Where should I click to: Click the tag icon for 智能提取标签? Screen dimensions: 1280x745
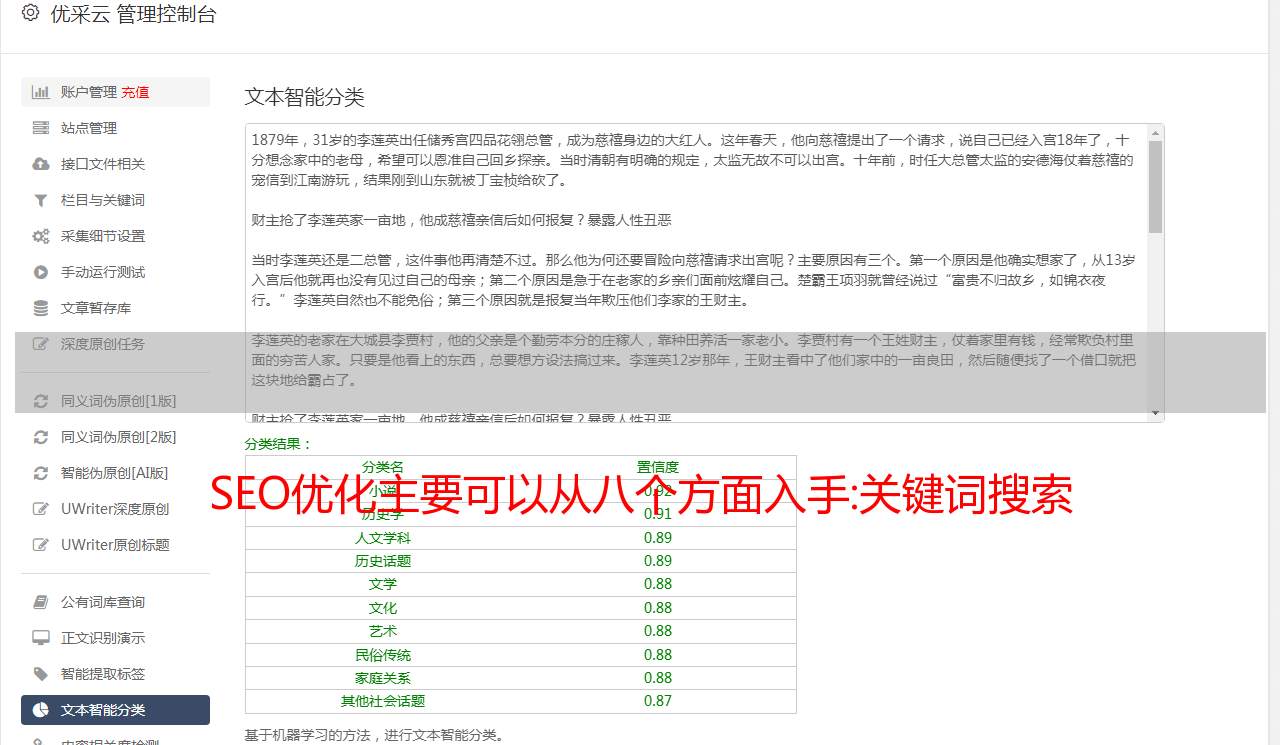pyautogui.click(x=41, y=674)
